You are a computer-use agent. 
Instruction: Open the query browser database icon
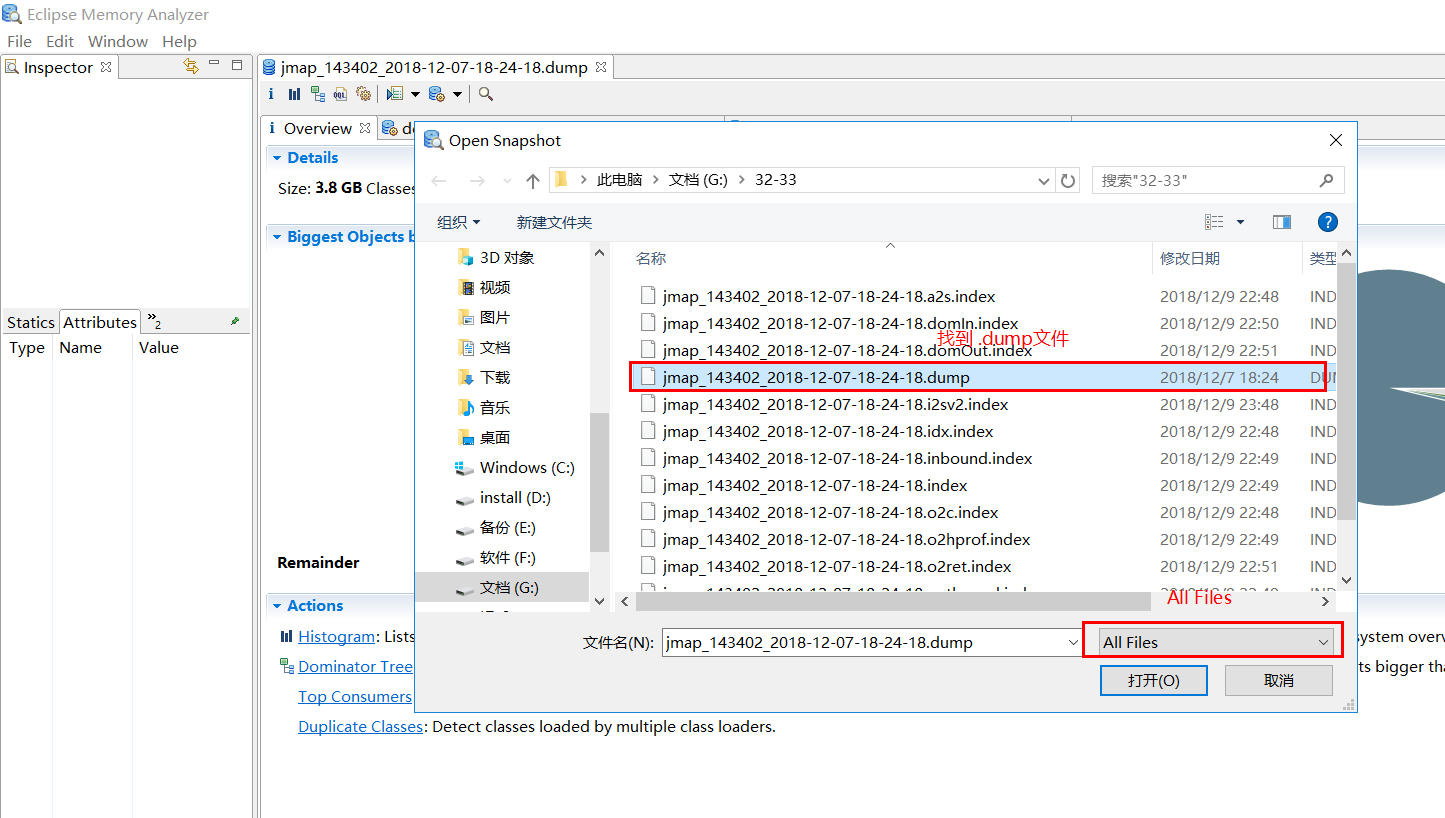tap(437, 94)
